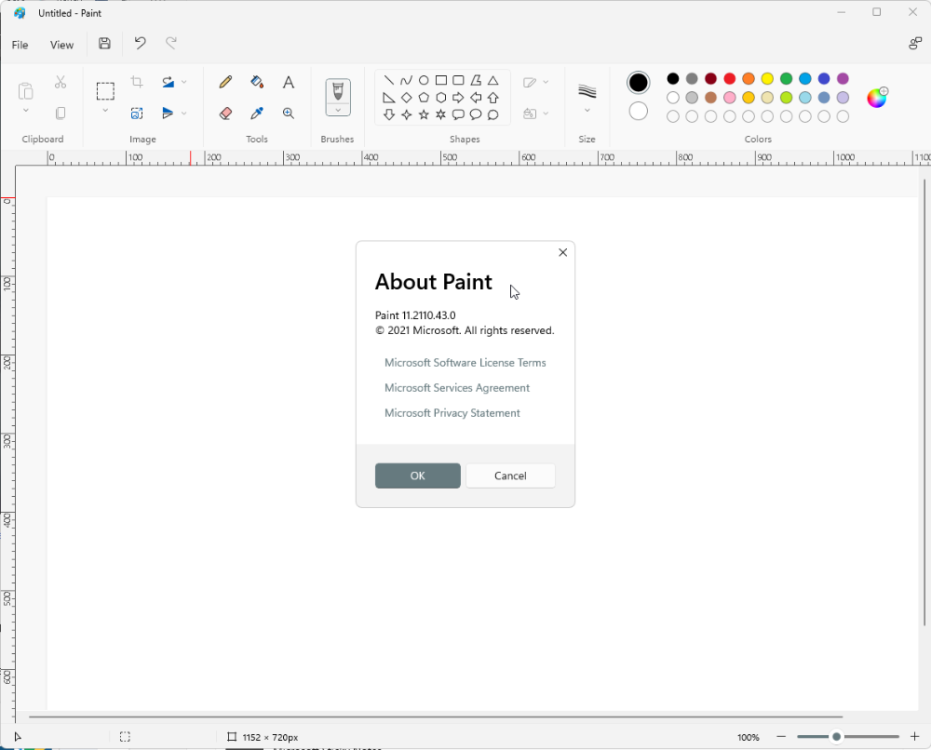
Task: Select the Color picker eyedropper tool
Action: [x=257, y=113]
